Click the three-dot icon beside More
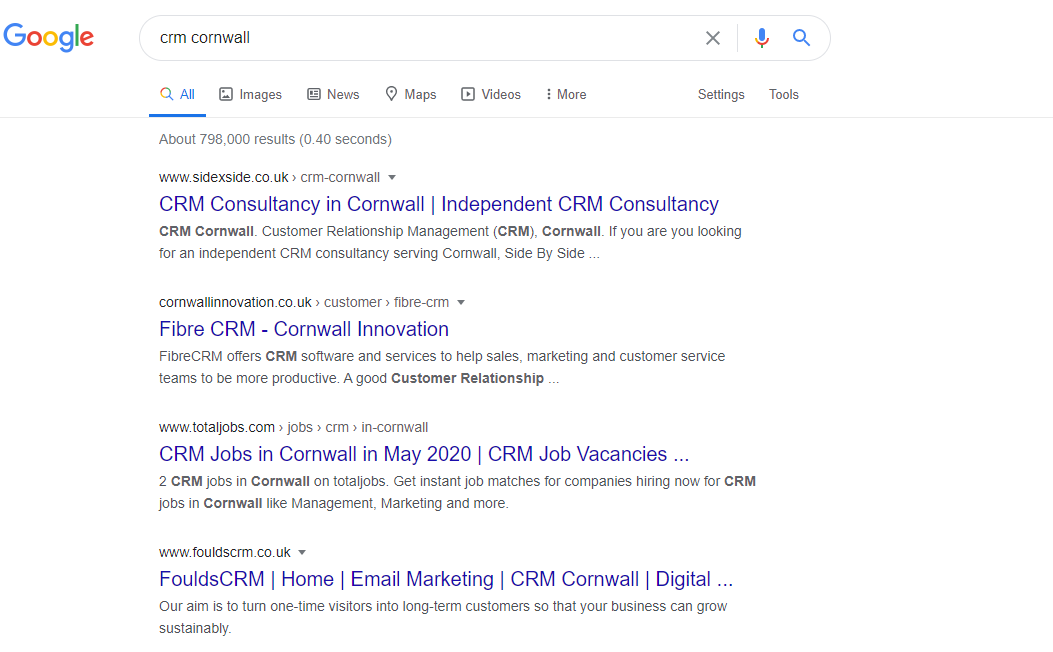 tap(549, 95)
